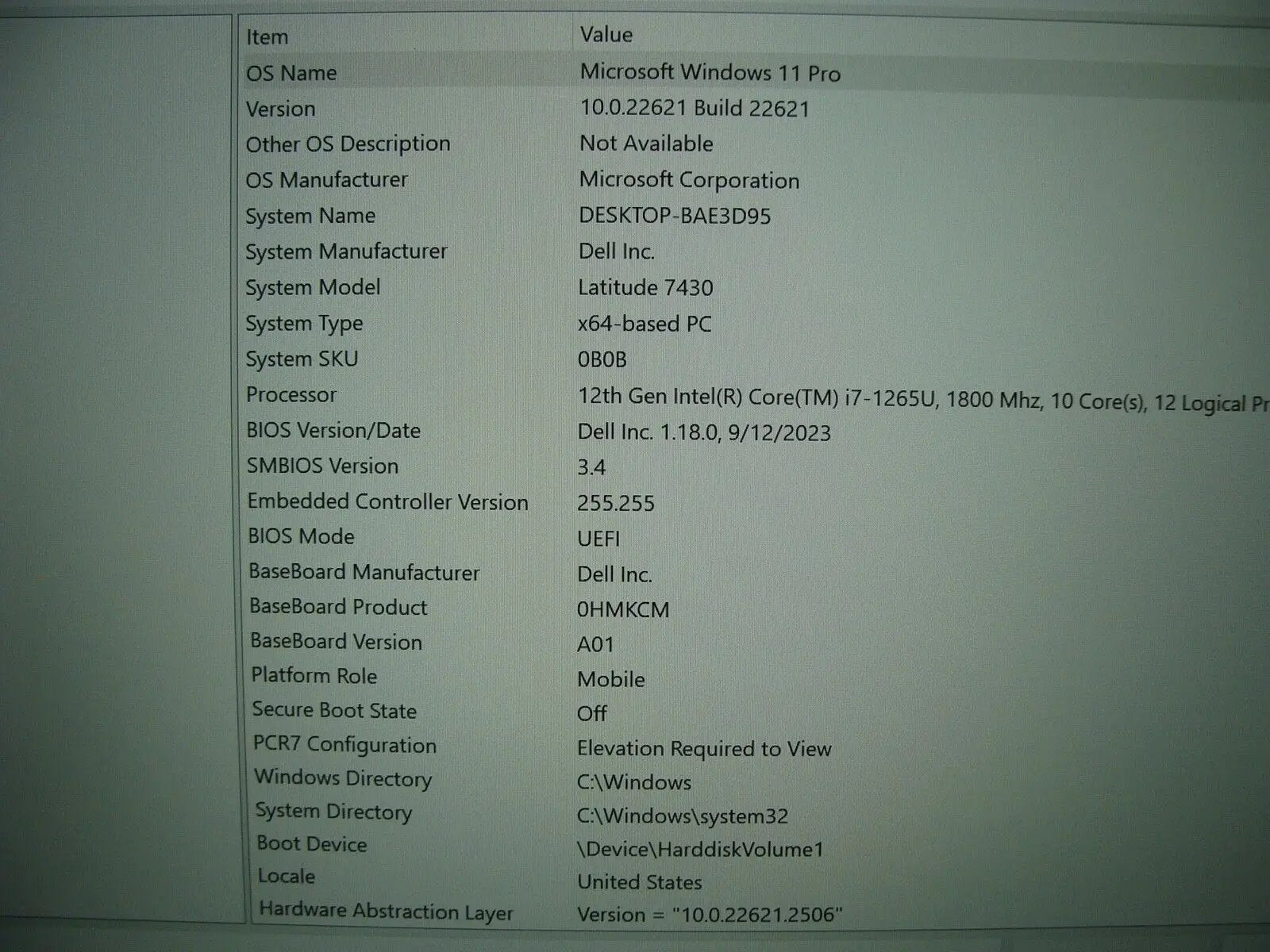Select OS Manufacturer row label
This screenshot has height=952, width=1270.
(x=326, y=180)
